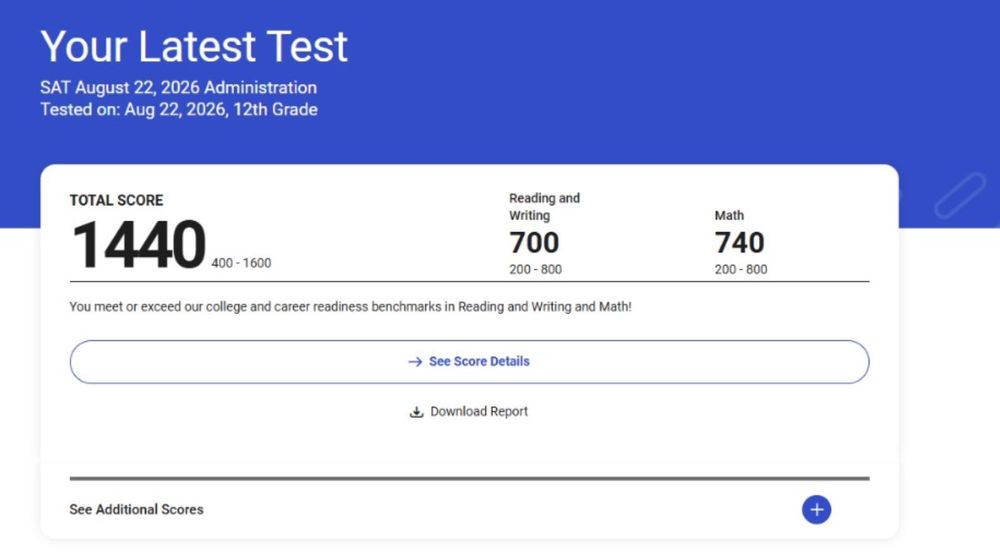This screenshot has height=554, width=1000.
Task: Click the Your Latest Test heading
Action: 194,46
